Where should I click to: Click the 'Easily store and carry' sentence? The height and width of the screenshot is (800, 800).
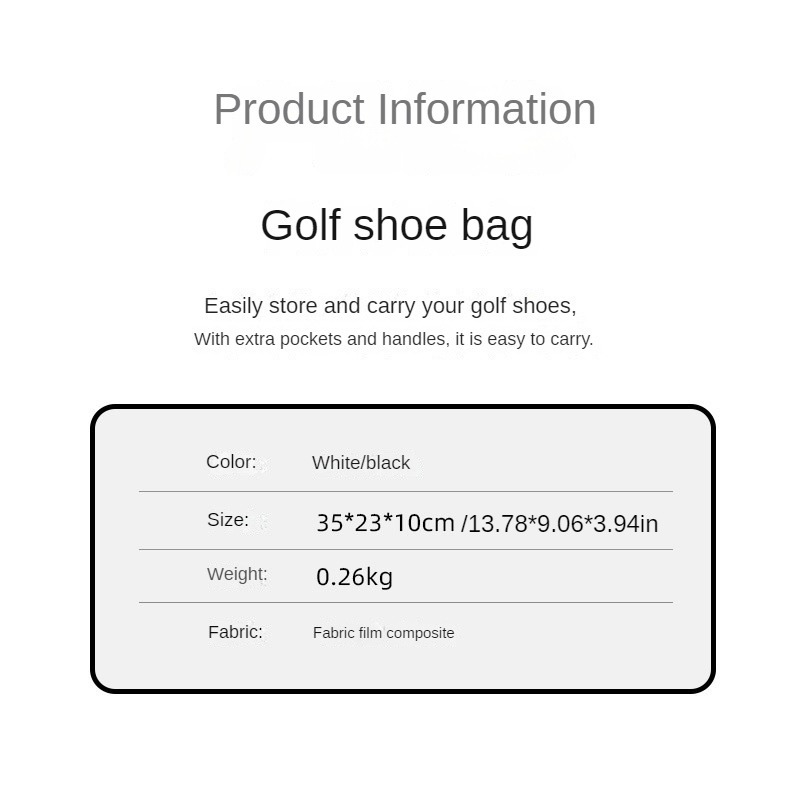pyautogui.click(x=390, y=306)
